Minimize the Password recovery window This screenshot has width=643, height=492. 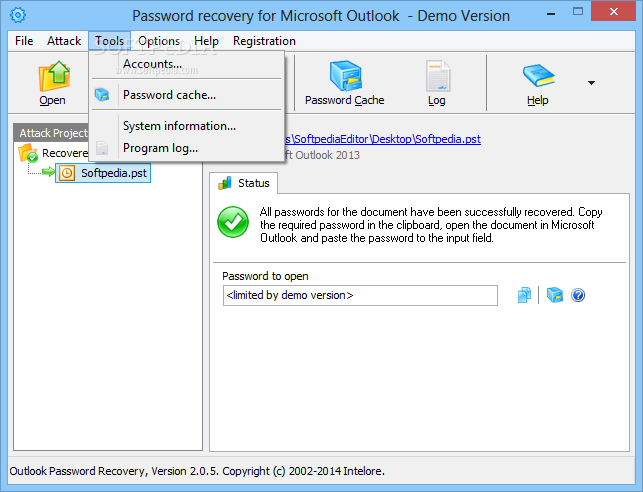(552, 13)
